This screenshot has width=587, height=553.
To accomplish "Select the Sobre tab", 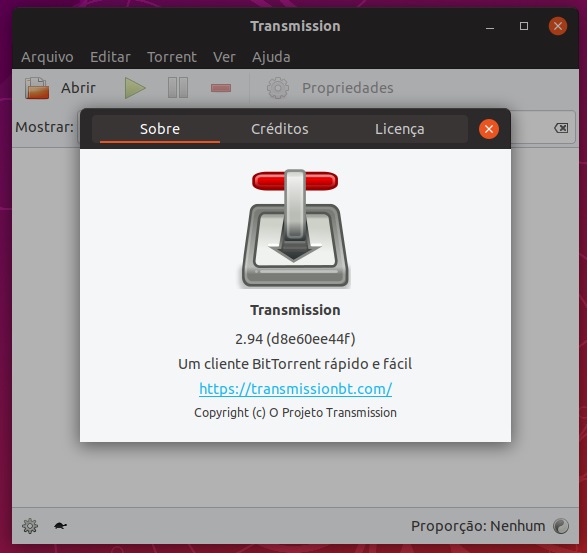I will pos(160,129).
